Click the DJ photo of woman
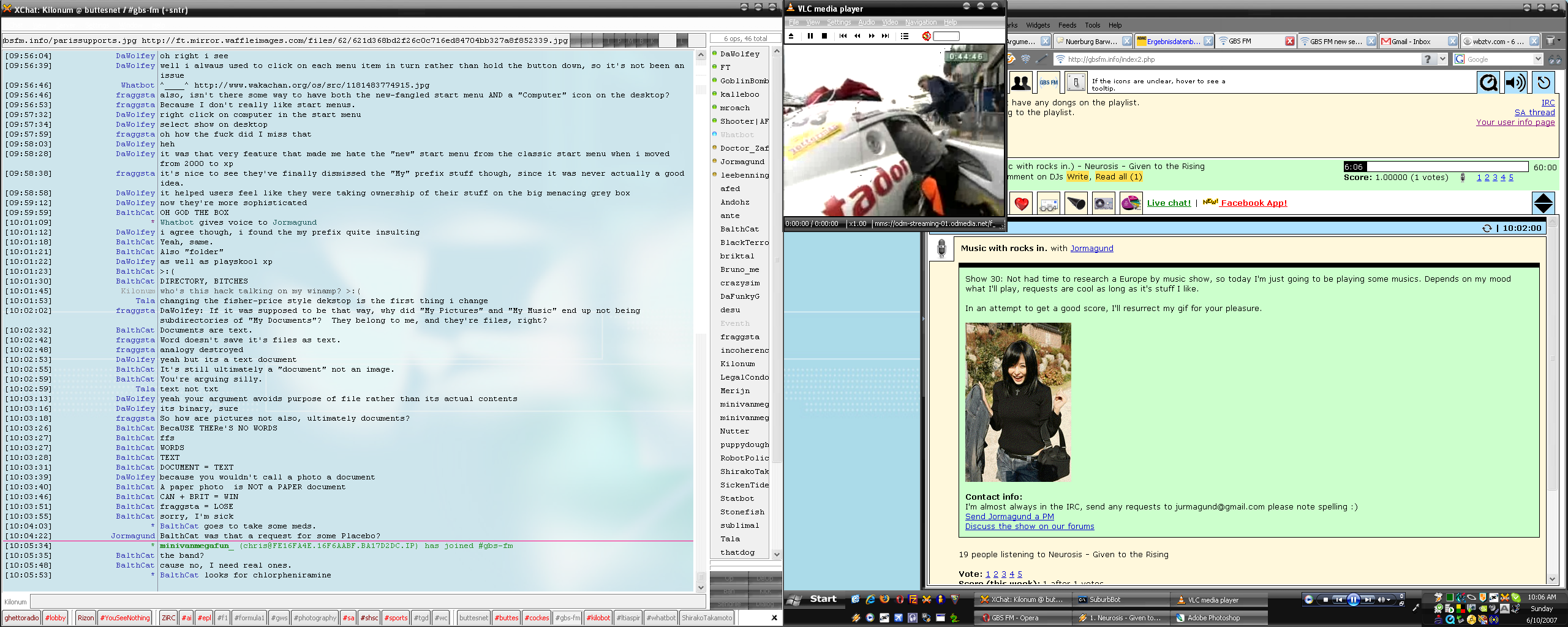 click(1018, 402)
